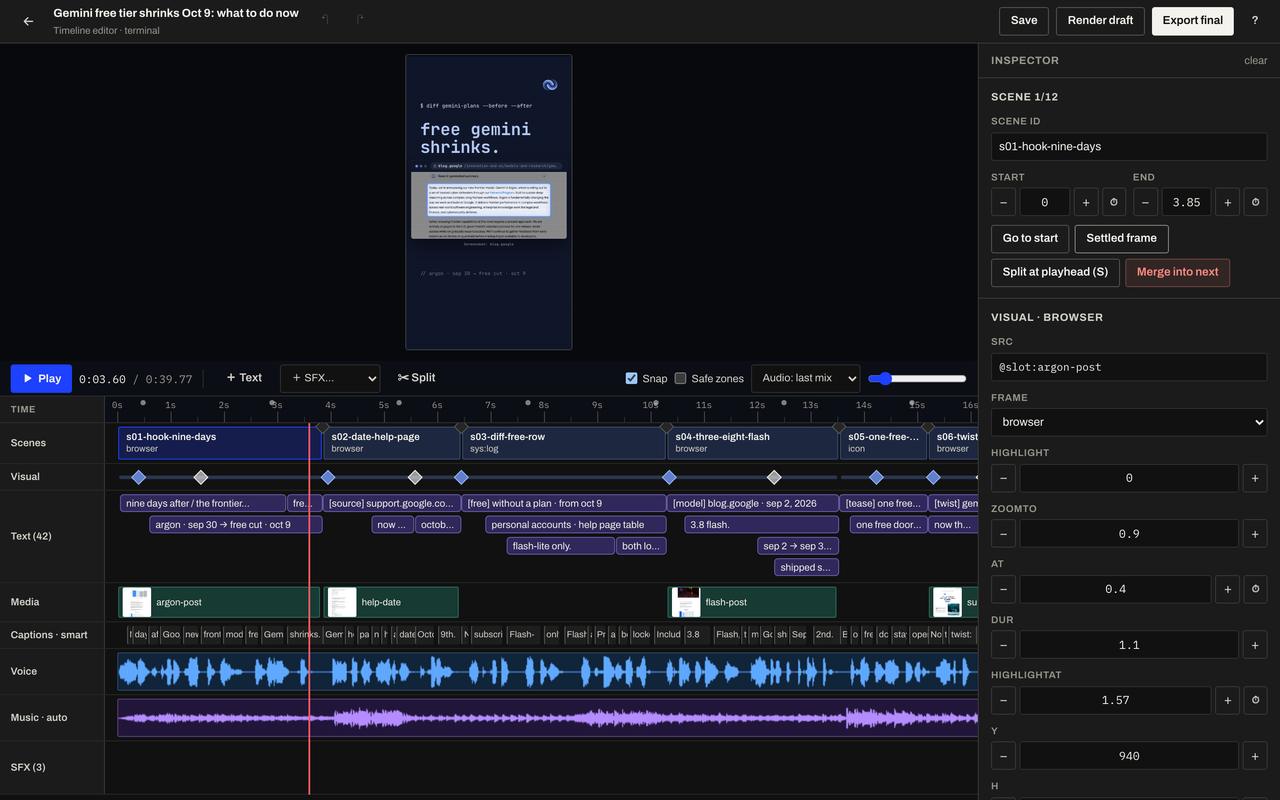Select the blue Visual keyframe at s04-three-eight-flash start
The image size is (1280, 800).
(669, 477)
